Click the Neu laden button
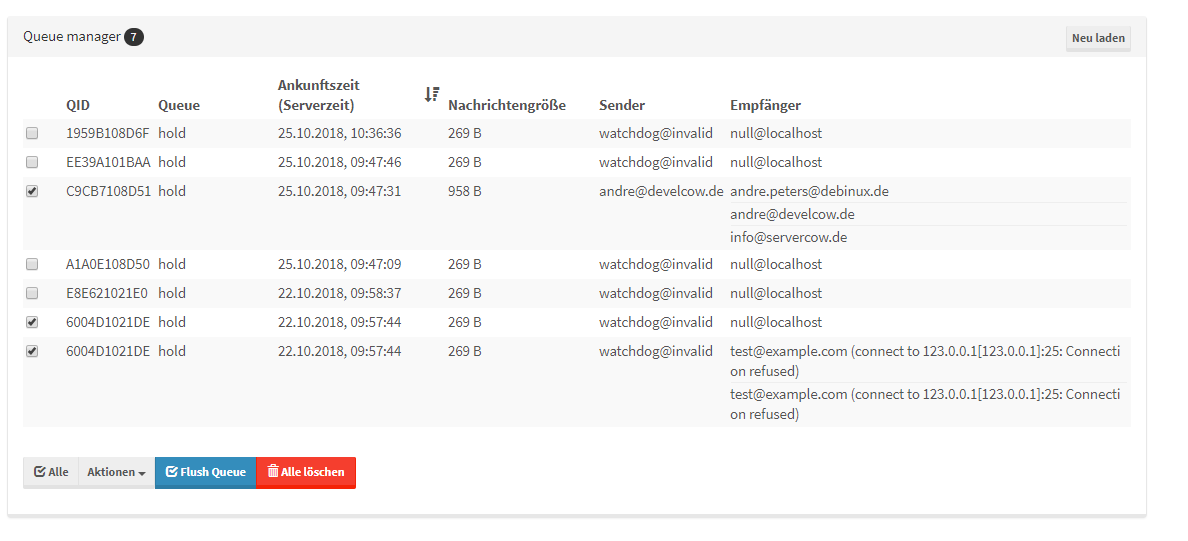1188x541 pixels. coord(1098,38)
